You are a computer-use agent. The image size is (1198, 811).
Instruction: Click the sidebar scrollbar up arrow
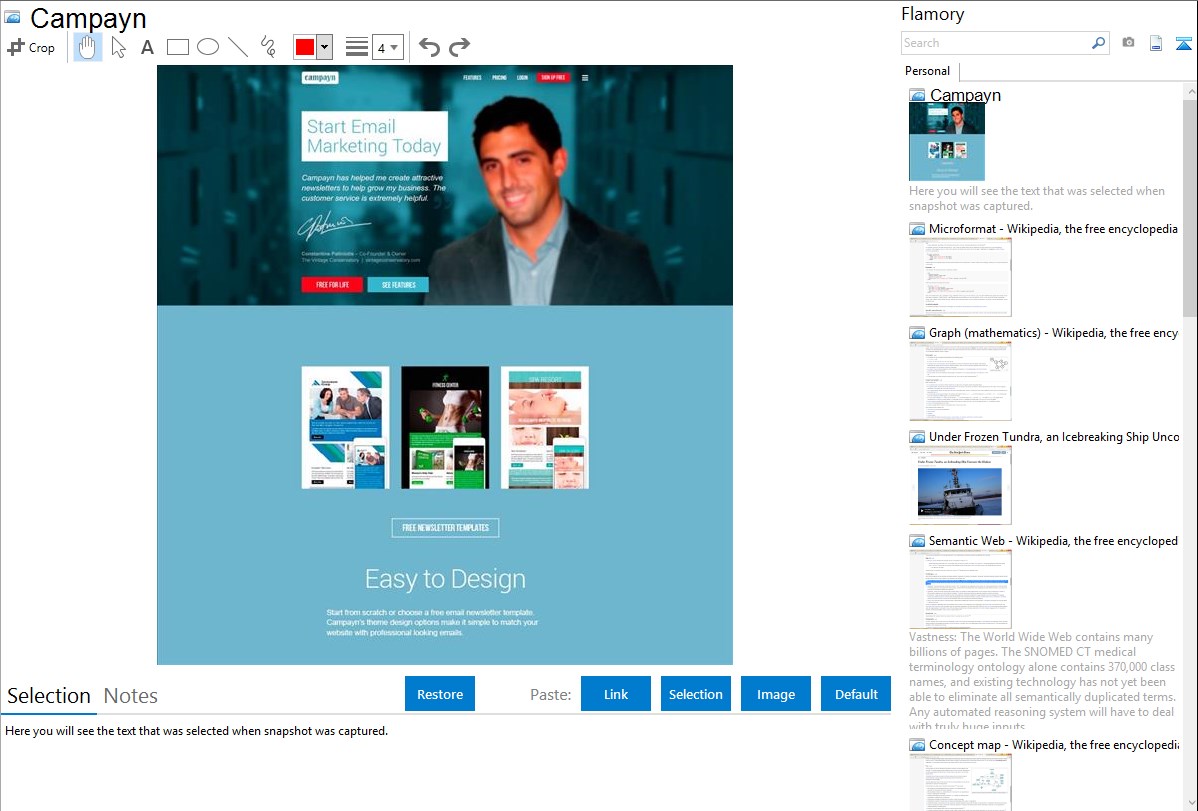click(x=1190, y=91)
